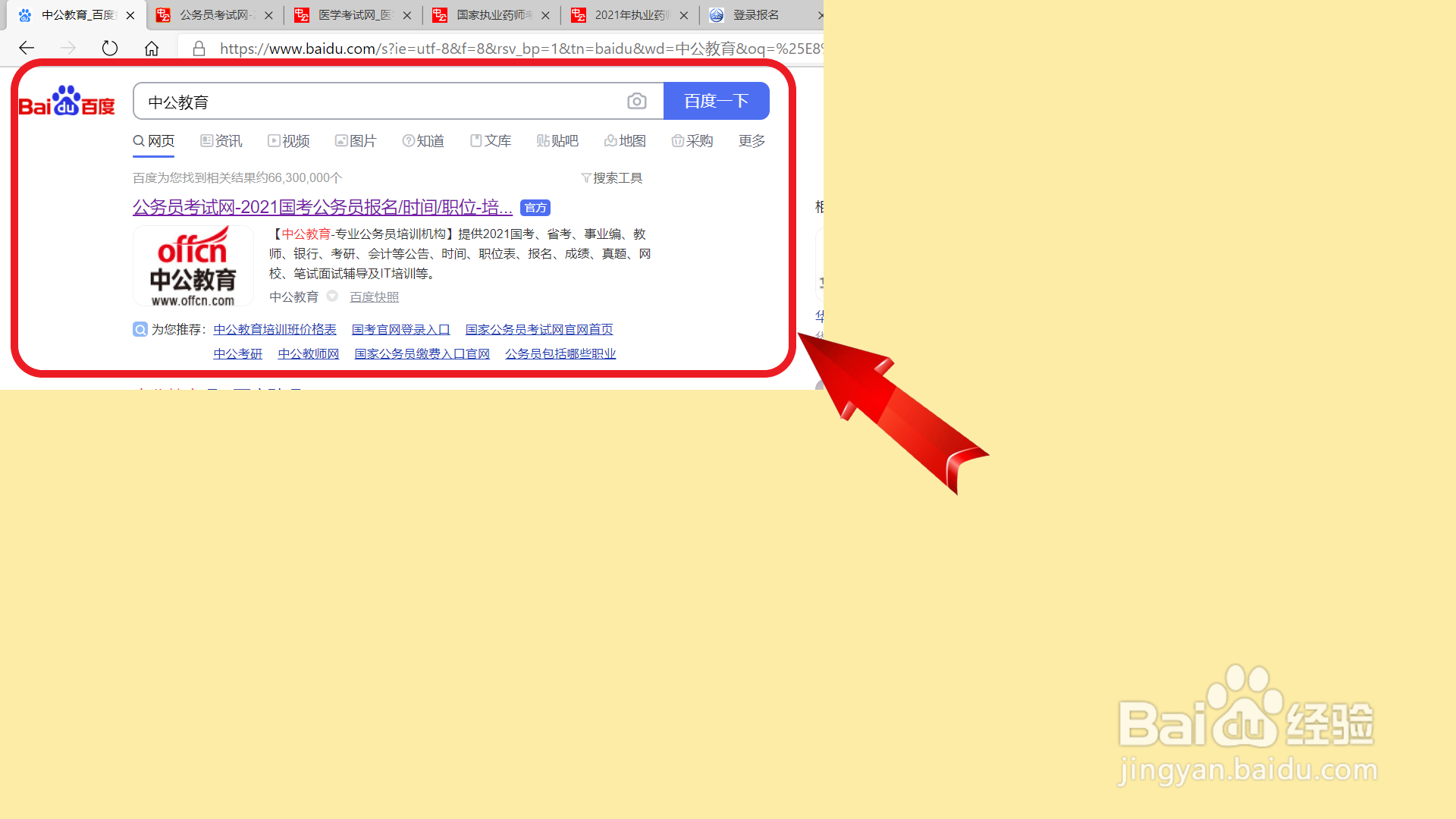
Task: Click the offcn 中公教育 logo thumbnail
Action: click(x=193, y=266)
